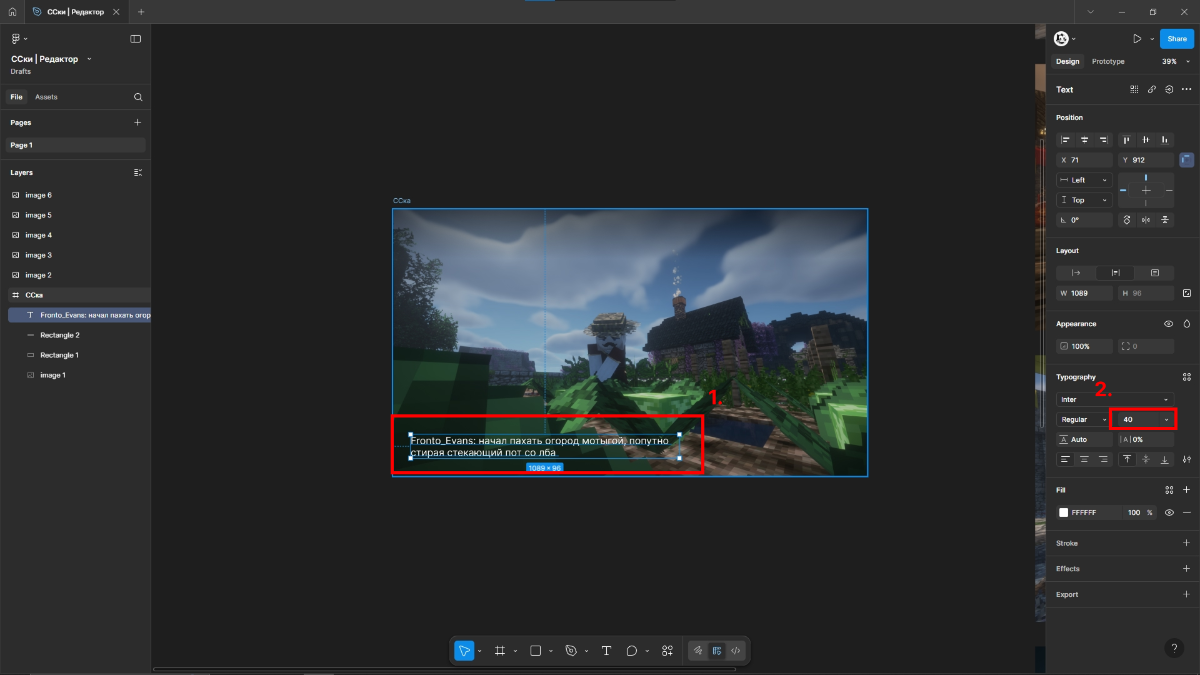The height and width of the screenshot is (675, 1200).
Task: Select the Pen tool in bottom toolbar
Action: [x=571, y=650]
